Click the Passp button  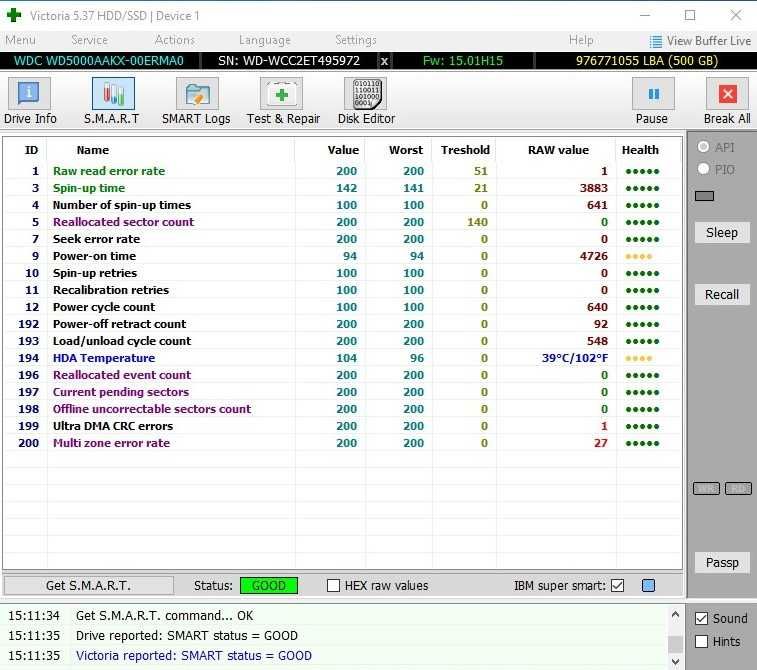pos(722,563)
